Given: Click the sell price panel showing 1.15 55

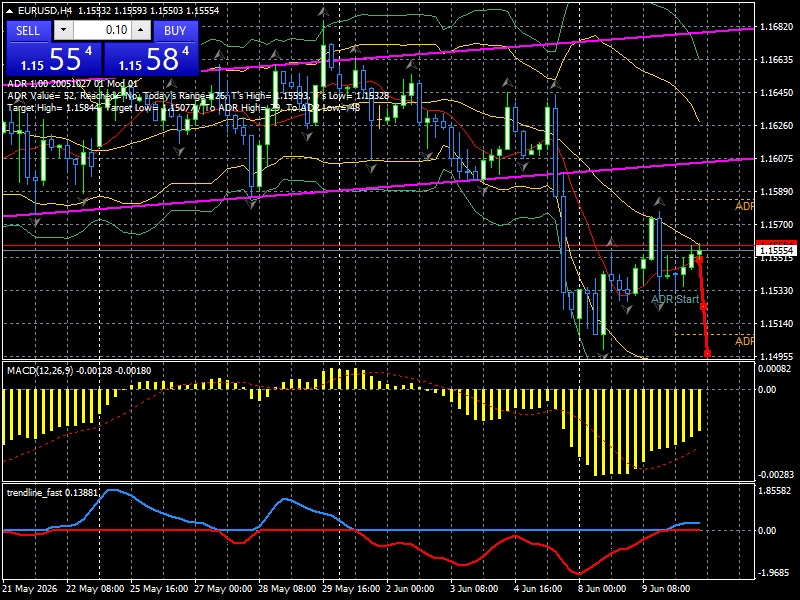Looking at the screenshot, I should [x=54, y=59].
